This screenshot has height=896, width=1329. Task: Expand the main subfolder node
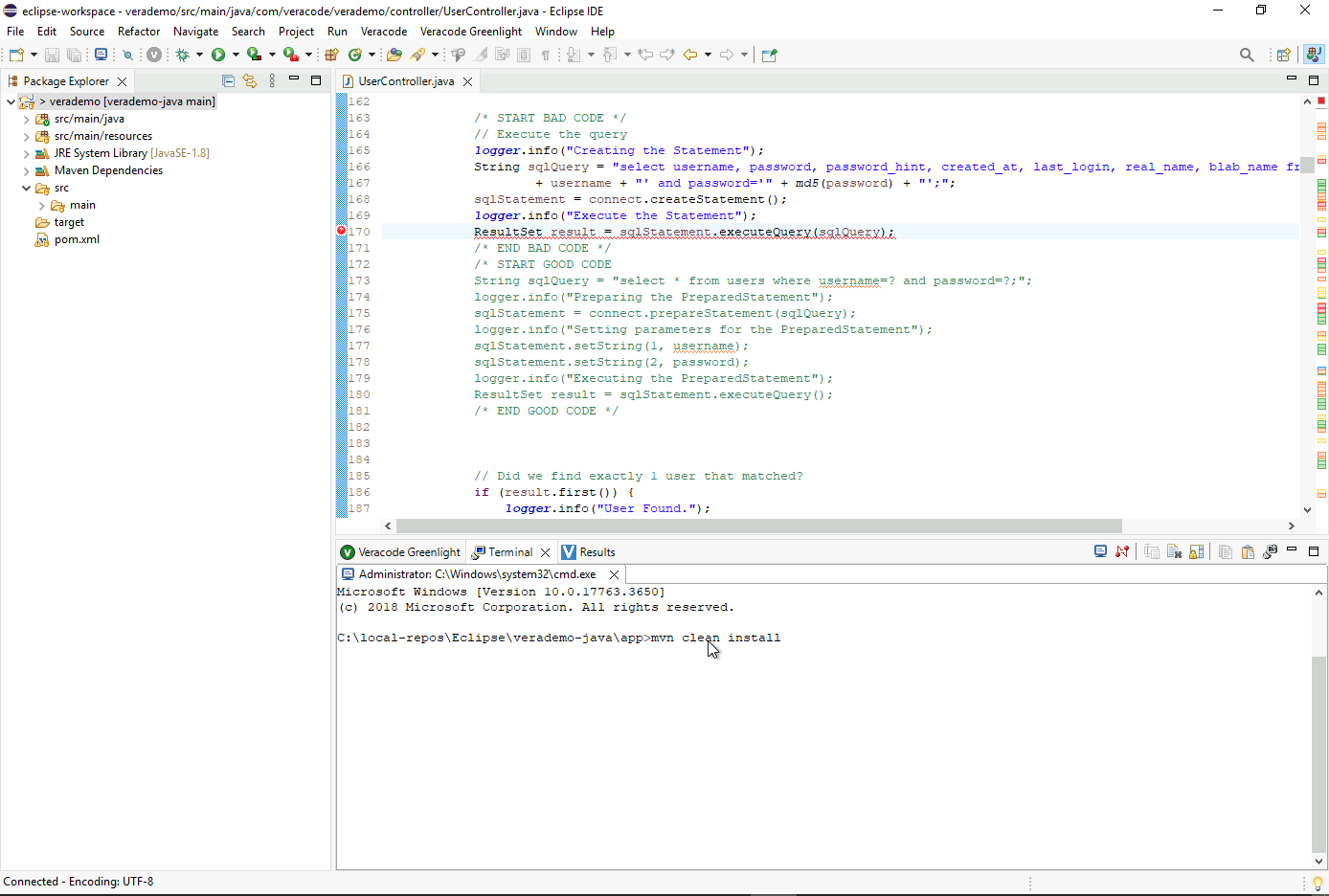(x=41, y=205)
